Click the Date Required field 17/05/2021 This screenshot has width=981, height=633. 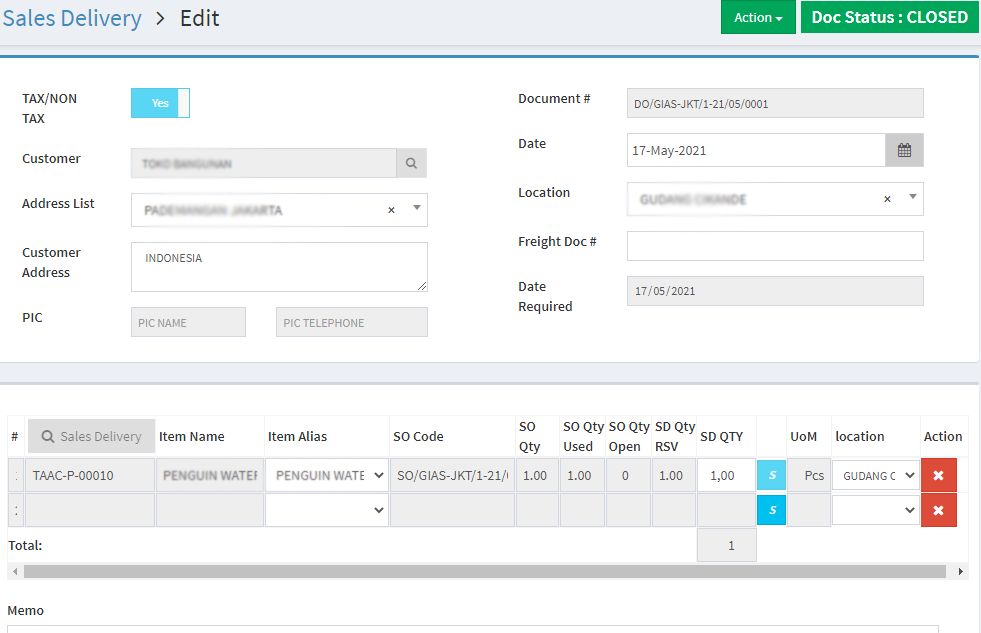coord(775,291)
